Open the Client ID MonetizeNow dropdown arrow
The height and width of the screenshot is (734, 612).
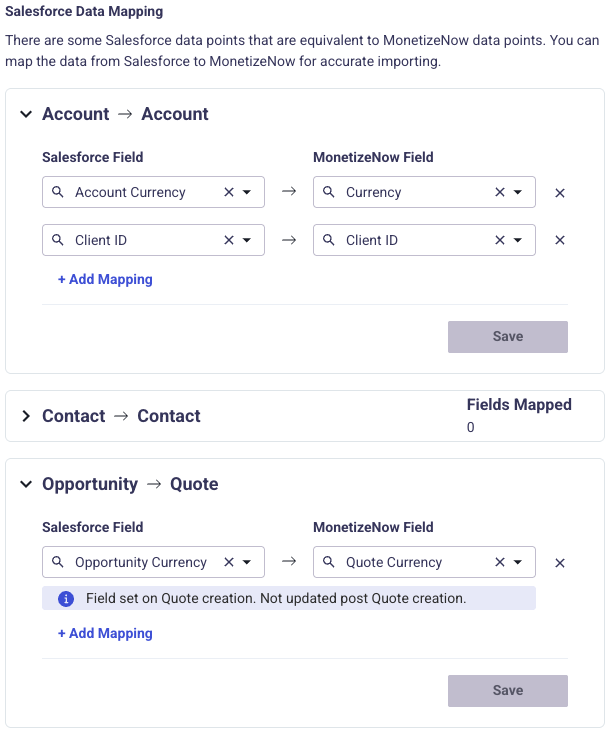tap(518, 240)
